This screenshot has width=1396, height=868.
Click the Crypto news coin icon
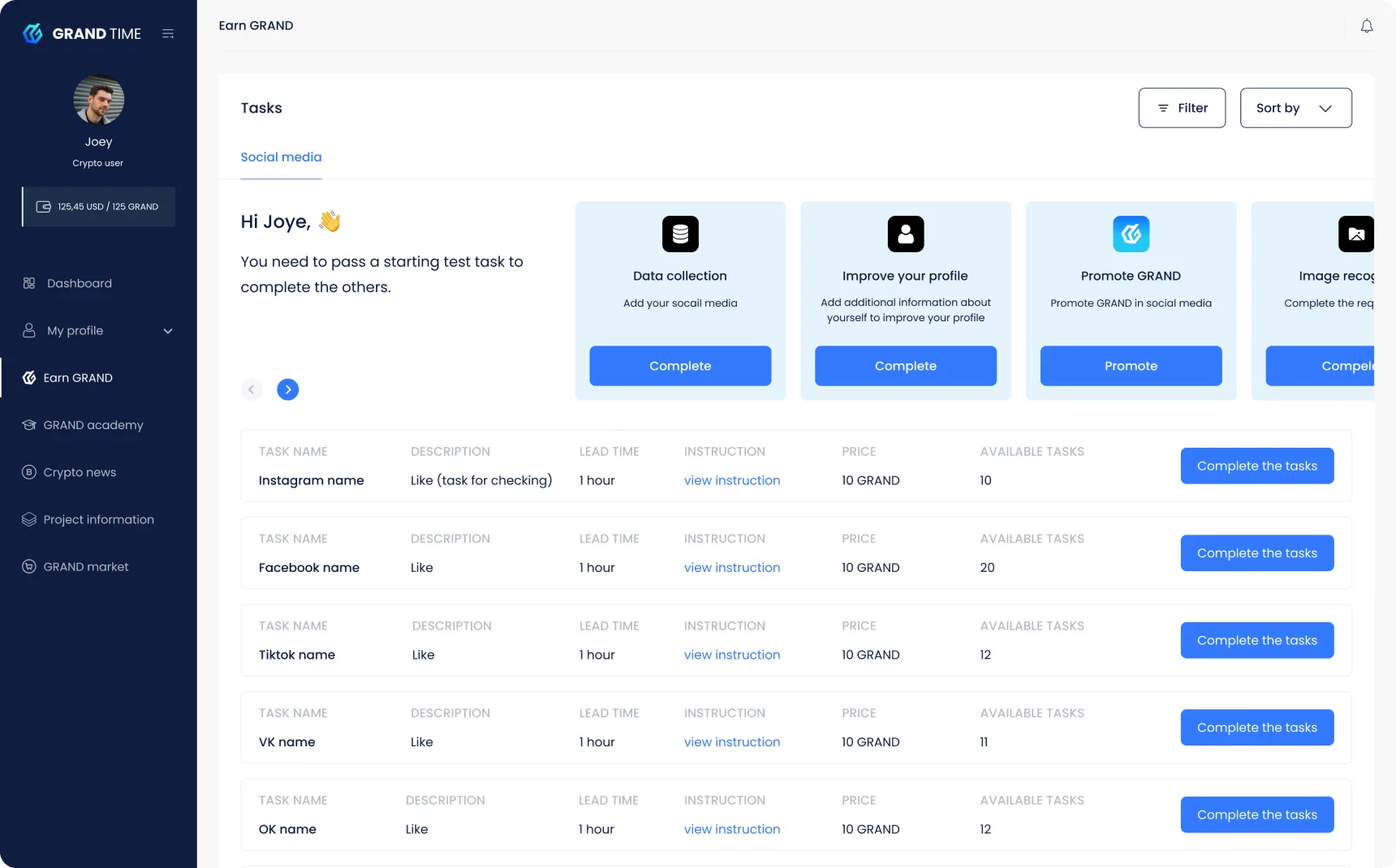(29, 472)
